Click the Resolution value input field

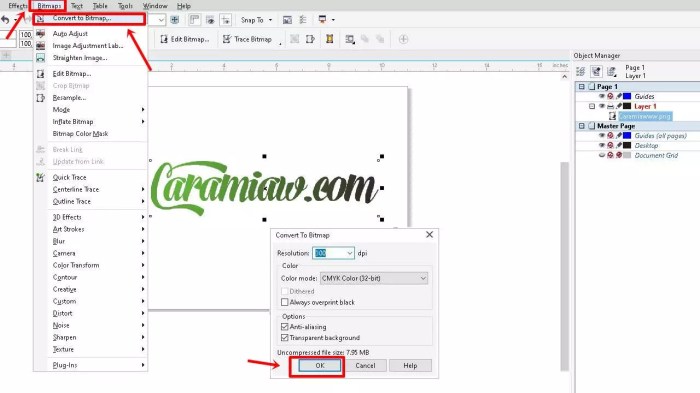pos(329,253)
